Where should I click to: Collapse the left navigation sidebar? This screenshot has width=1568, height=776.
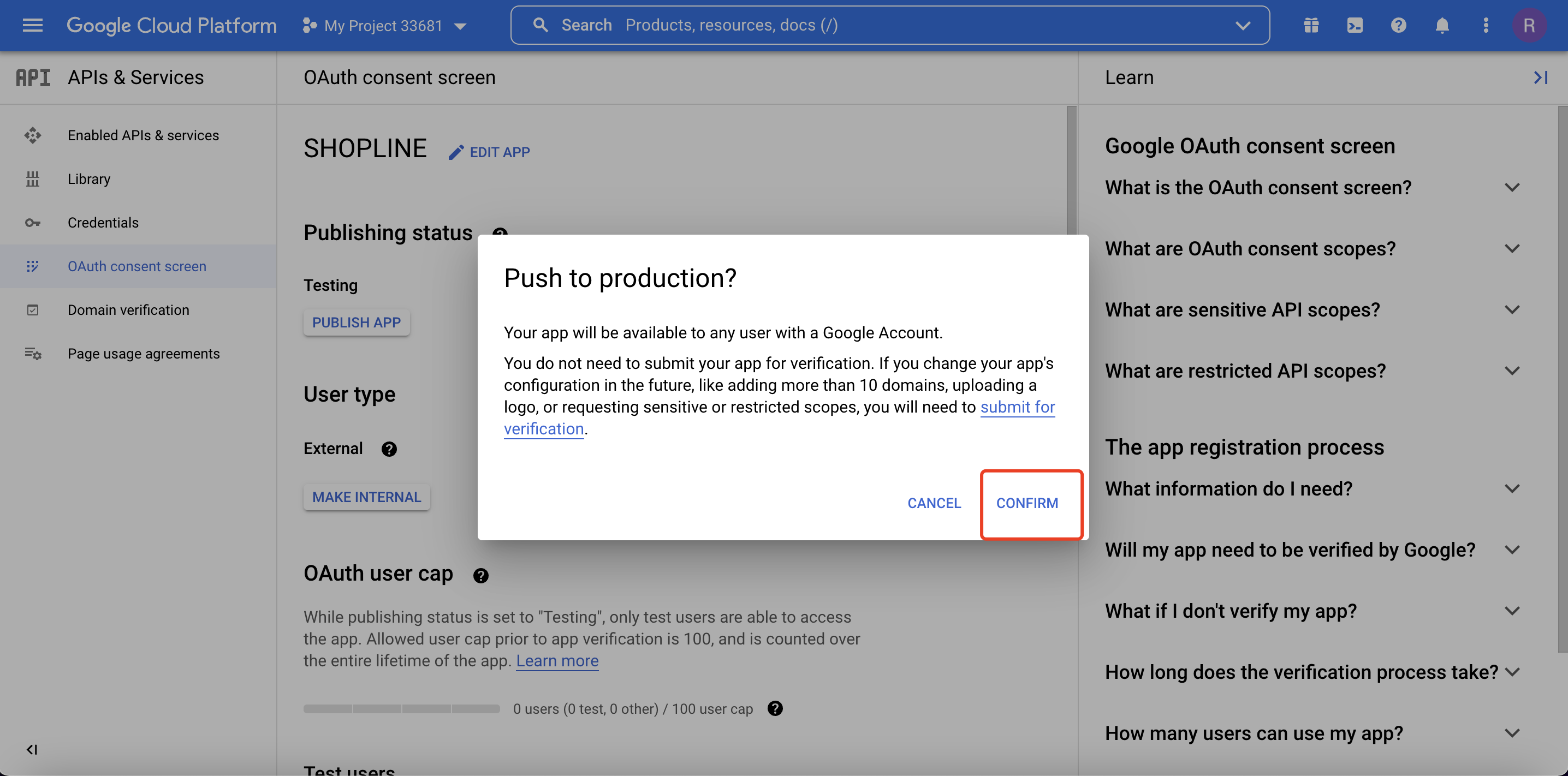pos(32,749)
